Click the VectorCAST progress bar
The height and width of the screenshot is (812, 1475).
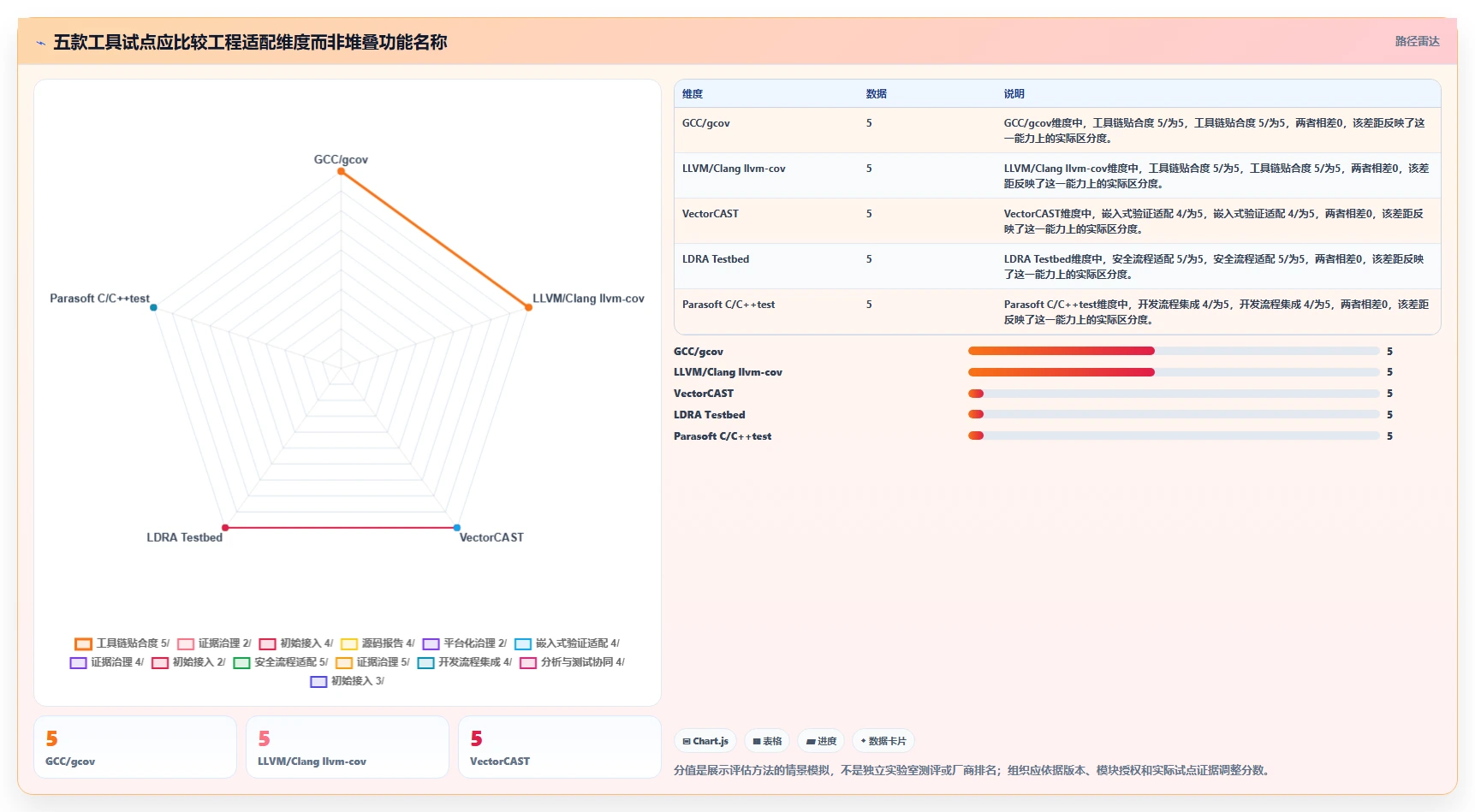pyautogui.click(x=1174, y=394)
